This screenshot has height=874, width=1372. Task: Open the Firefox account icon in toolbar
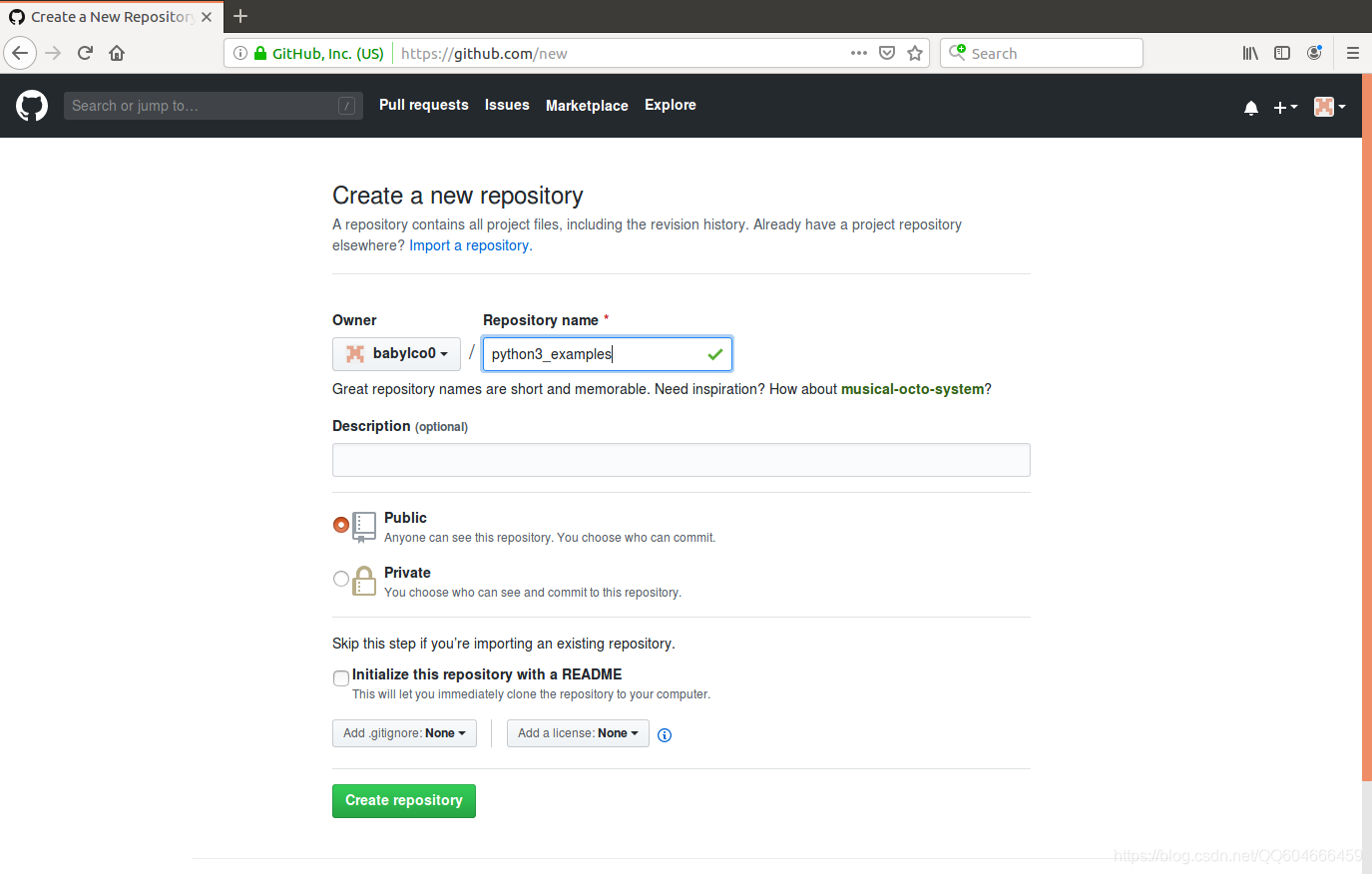(1315, 53)
